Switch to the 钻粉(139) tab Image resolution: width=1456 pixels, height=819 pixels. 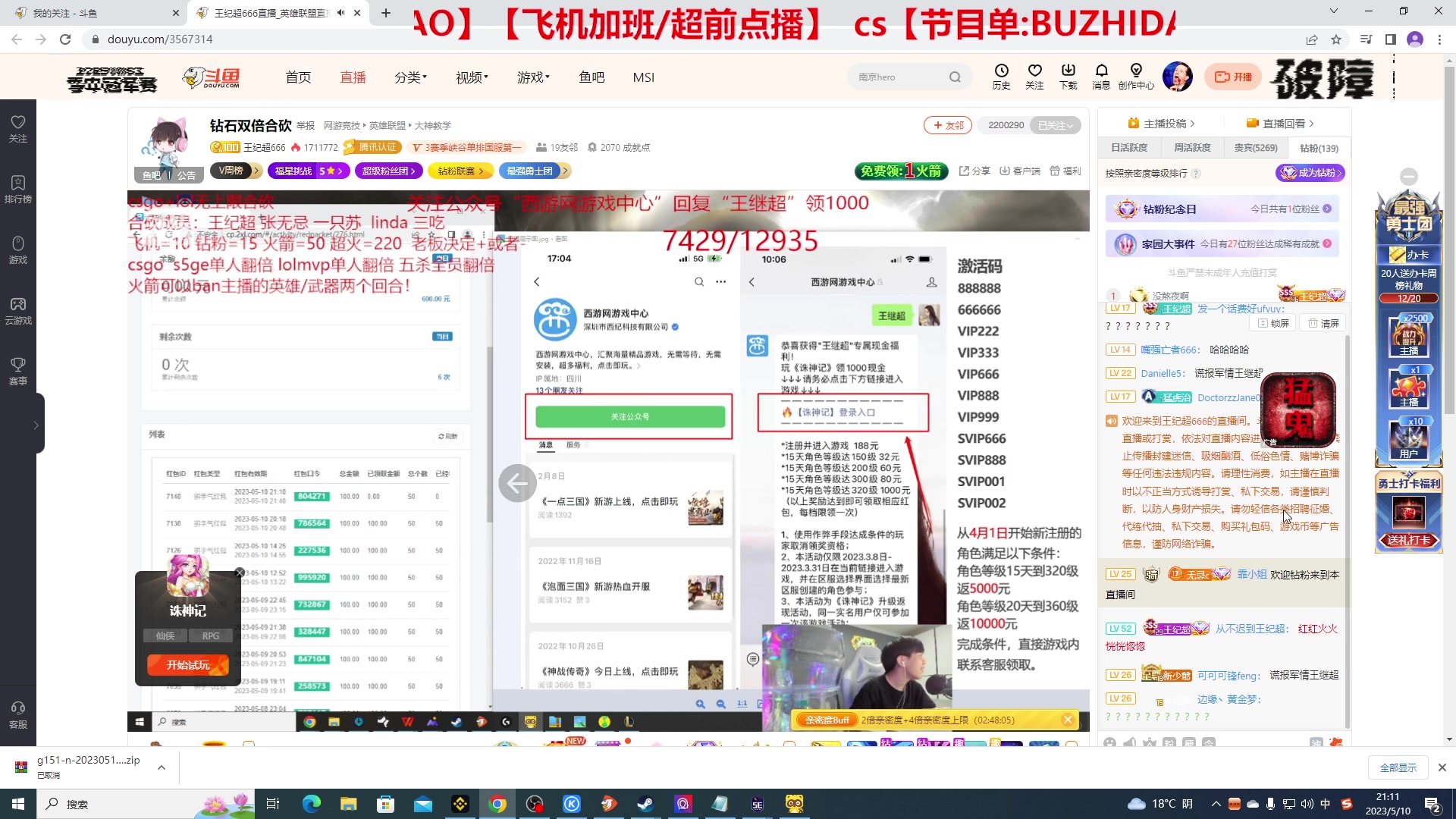1319,148
